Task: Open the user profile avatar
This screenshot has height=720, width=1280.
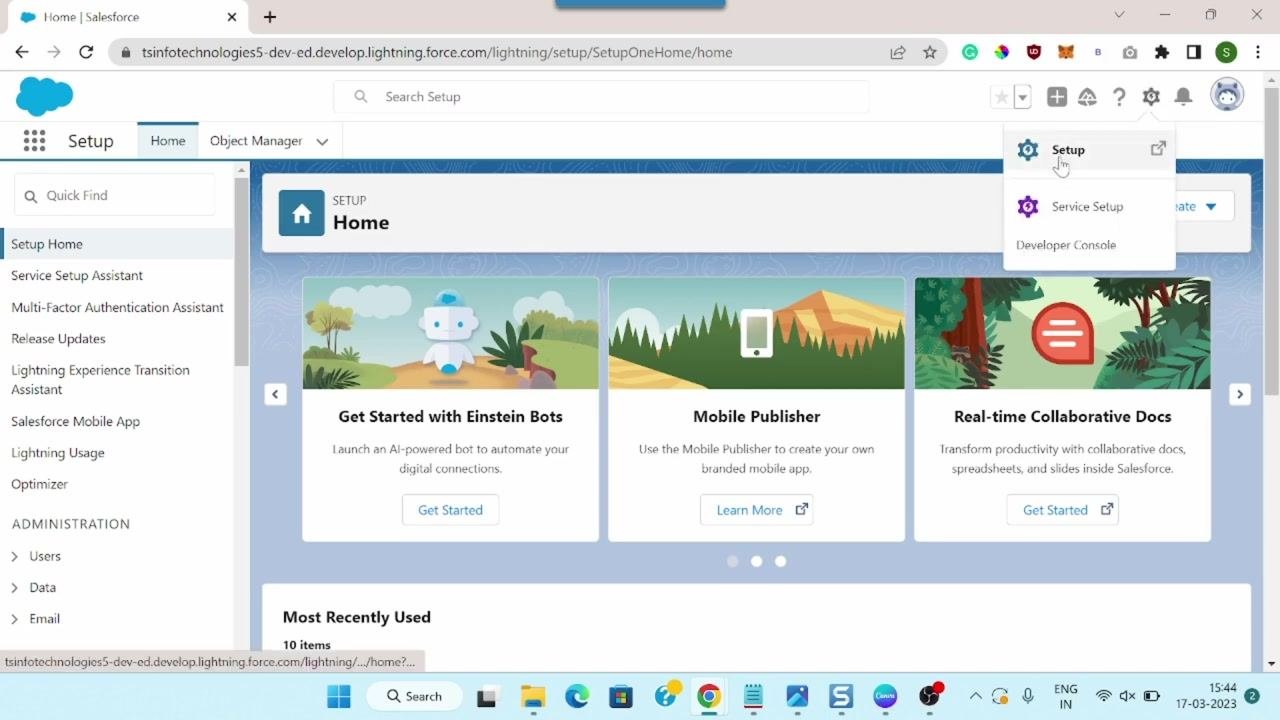Action: [x=1227, y=96]
